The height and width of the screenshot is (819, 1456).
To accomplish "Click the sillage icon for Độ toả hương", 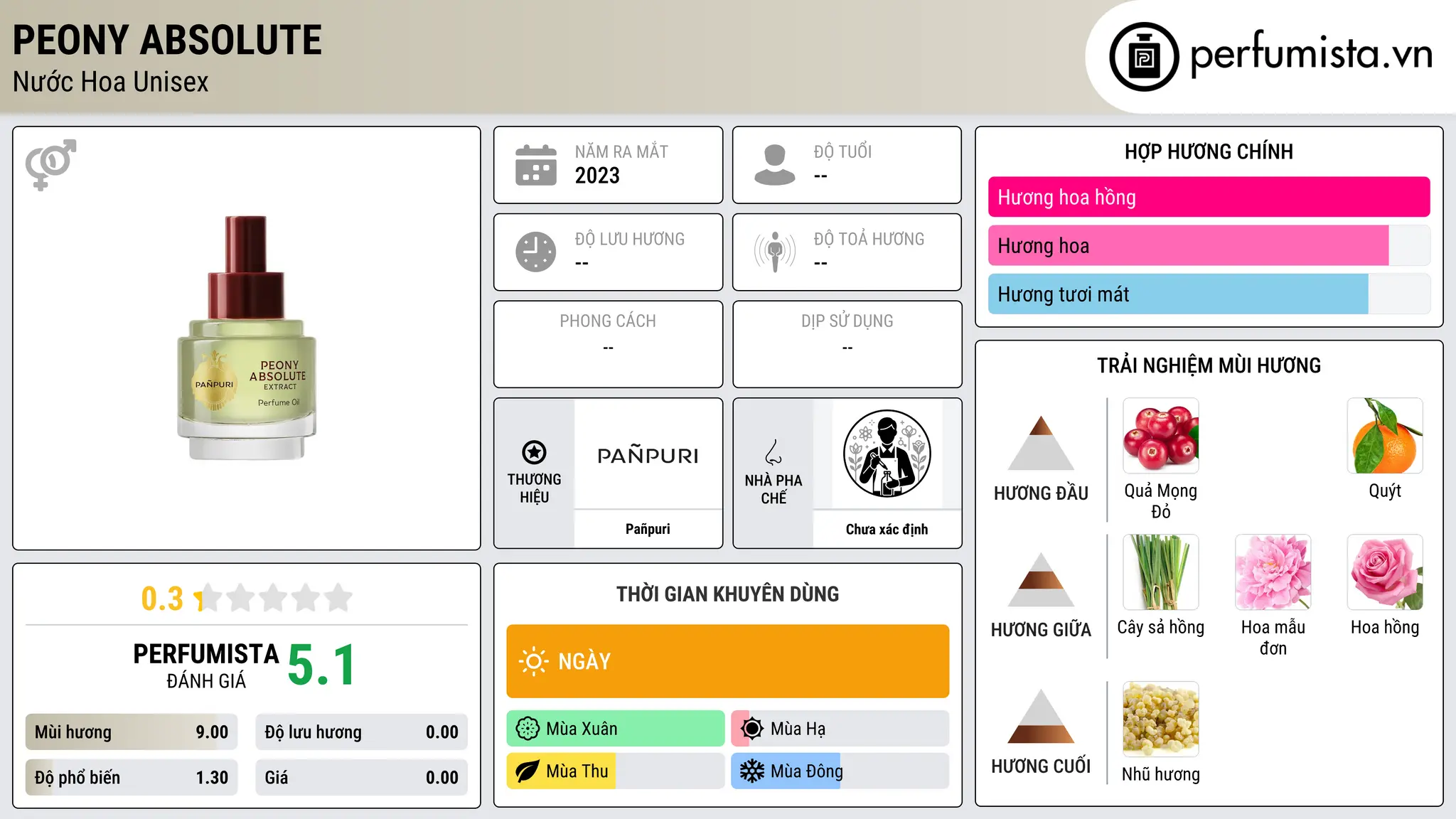I will [x=775, y=252].
